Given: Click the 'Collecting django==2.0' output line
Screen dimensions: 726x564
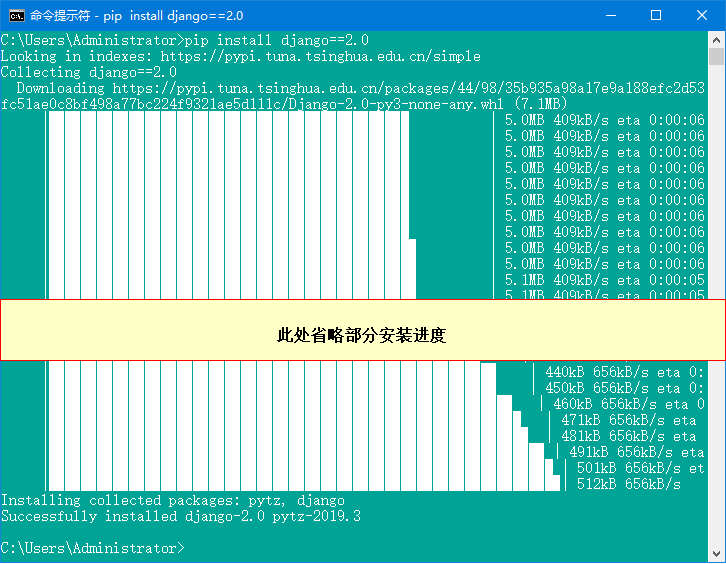Looking at the screenshot, I should tap(89, 72).
